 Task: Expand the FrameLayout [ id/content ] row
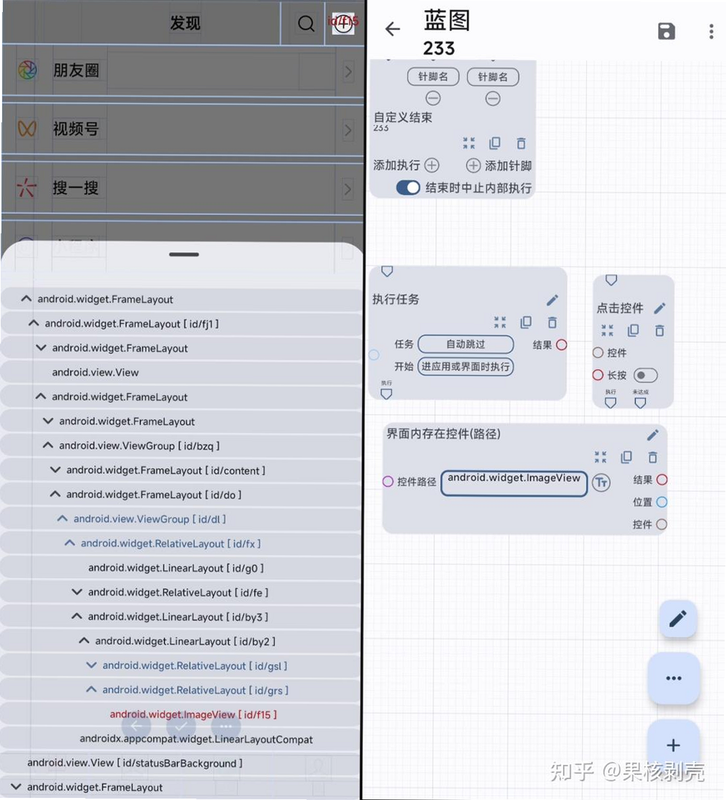(x=55, y=470)
